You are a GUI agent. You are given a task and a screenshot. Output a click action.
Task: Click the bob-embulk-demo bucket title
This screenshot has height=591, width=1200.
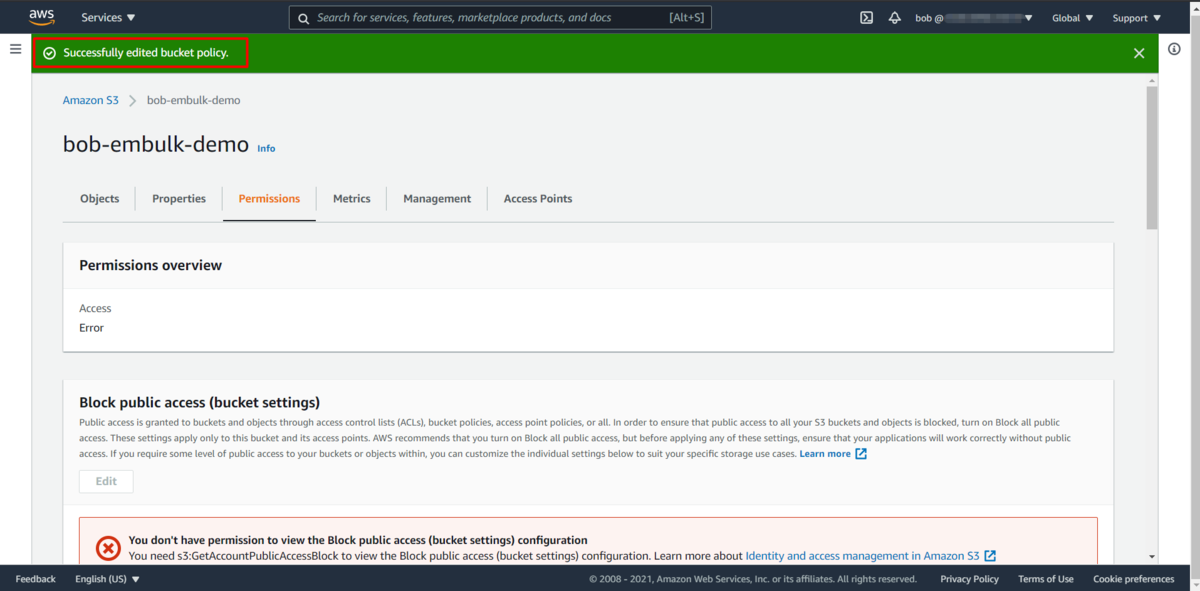click(156, 144)
